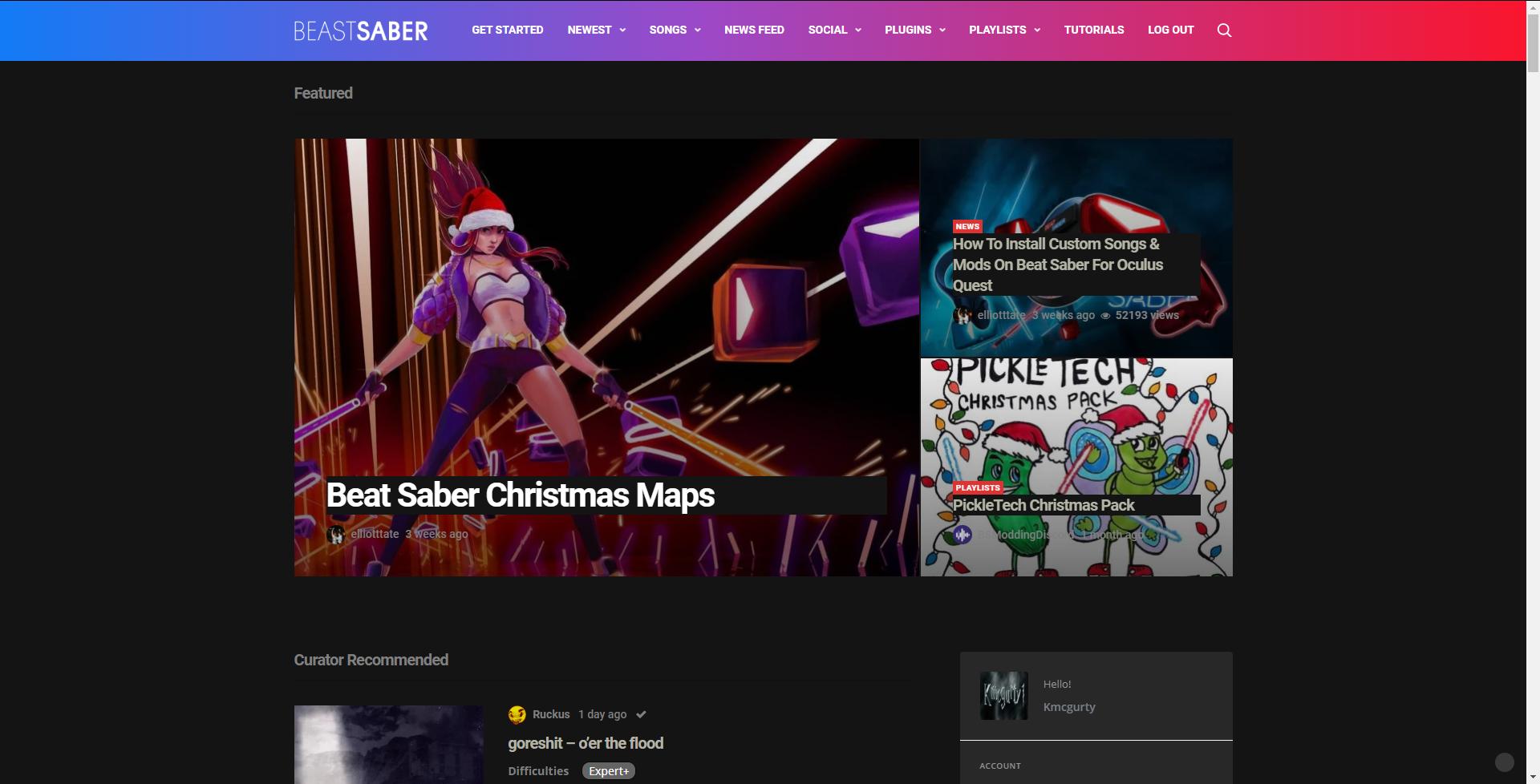1540x784 pixels.
Task: Select the '52193 views' count
Action: [x=1147, y=316]
